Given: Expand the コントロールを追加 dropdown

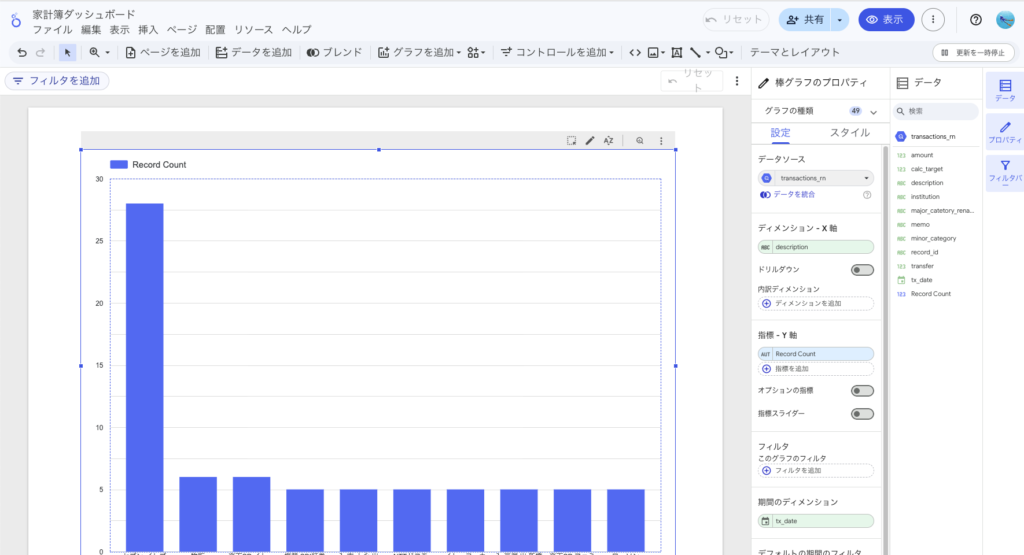Looking at the screenshot, I should (x=558, y=52).
